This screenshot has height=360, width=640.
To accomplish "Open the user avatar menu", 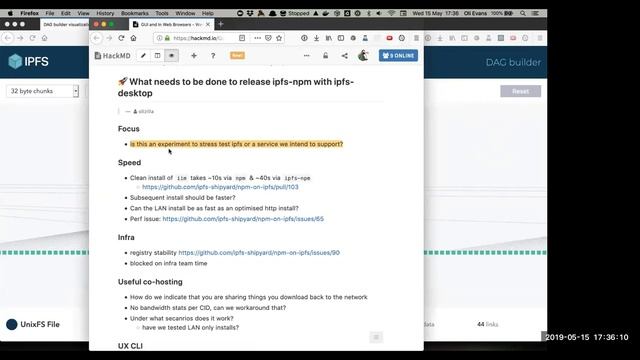I will [x=363, y=56].
